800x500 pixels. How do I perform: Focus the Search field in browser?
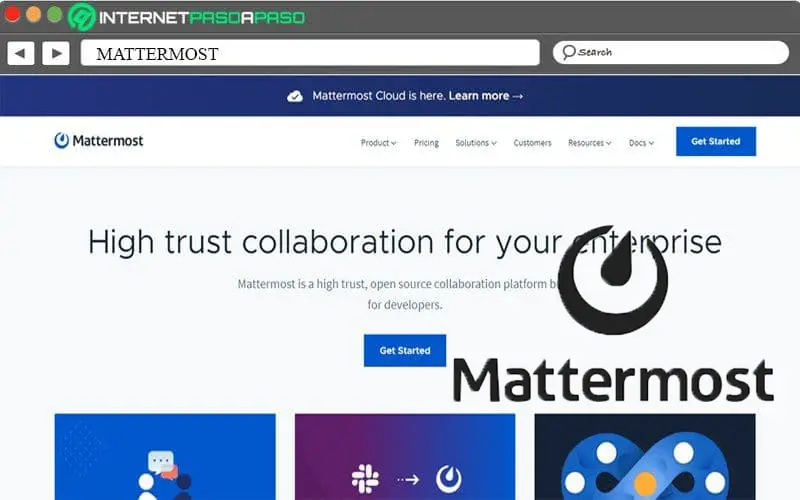[x=670, y=53]
